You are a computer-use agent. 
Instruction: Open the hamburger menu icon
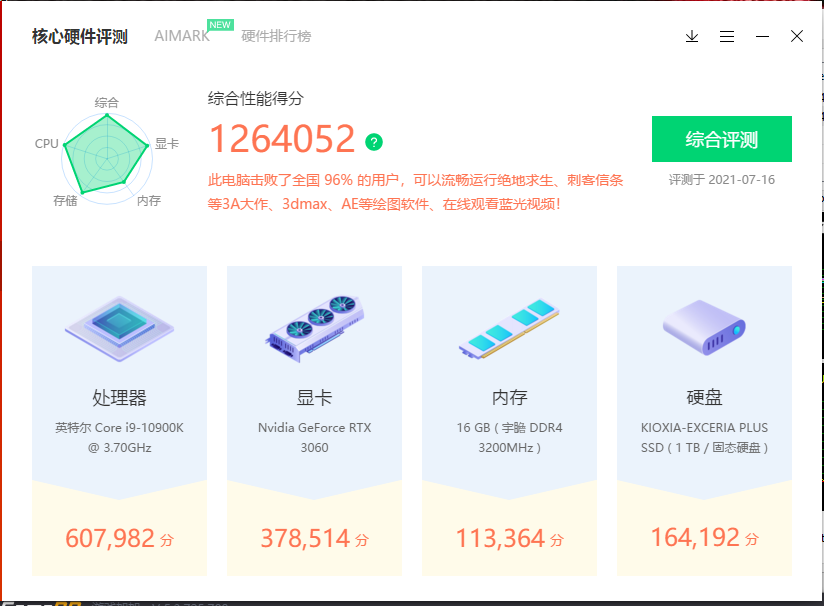(727, 36)
